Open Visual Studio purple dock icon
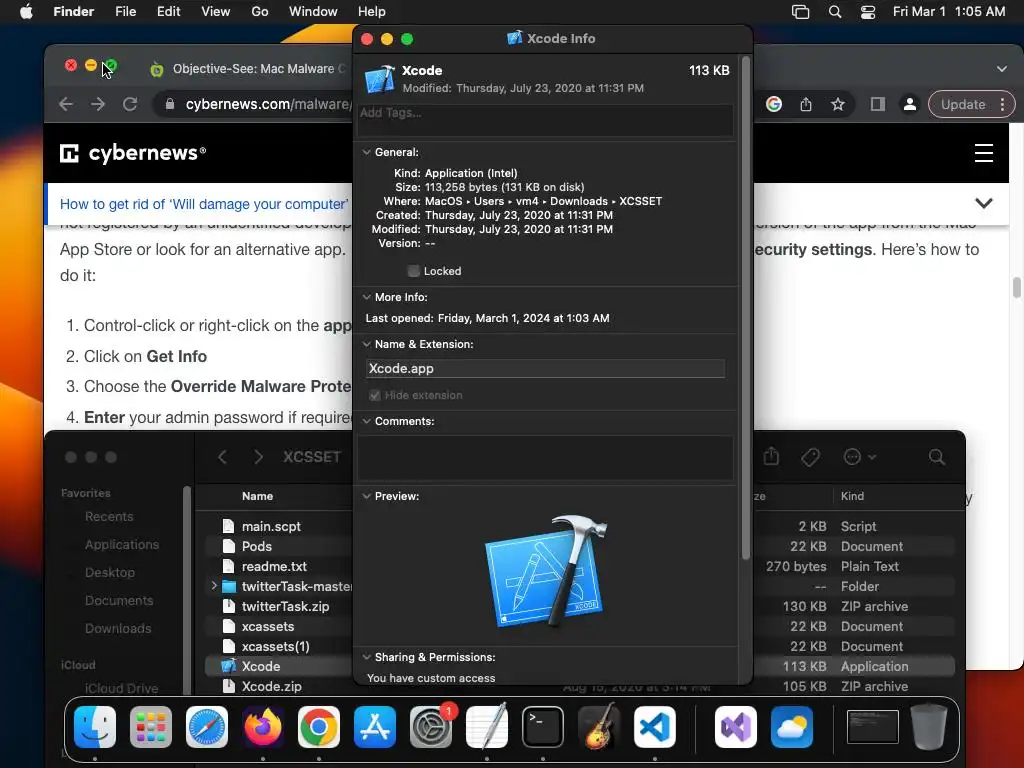Viewport: 1024px width, 768px height. click(736, 726)
